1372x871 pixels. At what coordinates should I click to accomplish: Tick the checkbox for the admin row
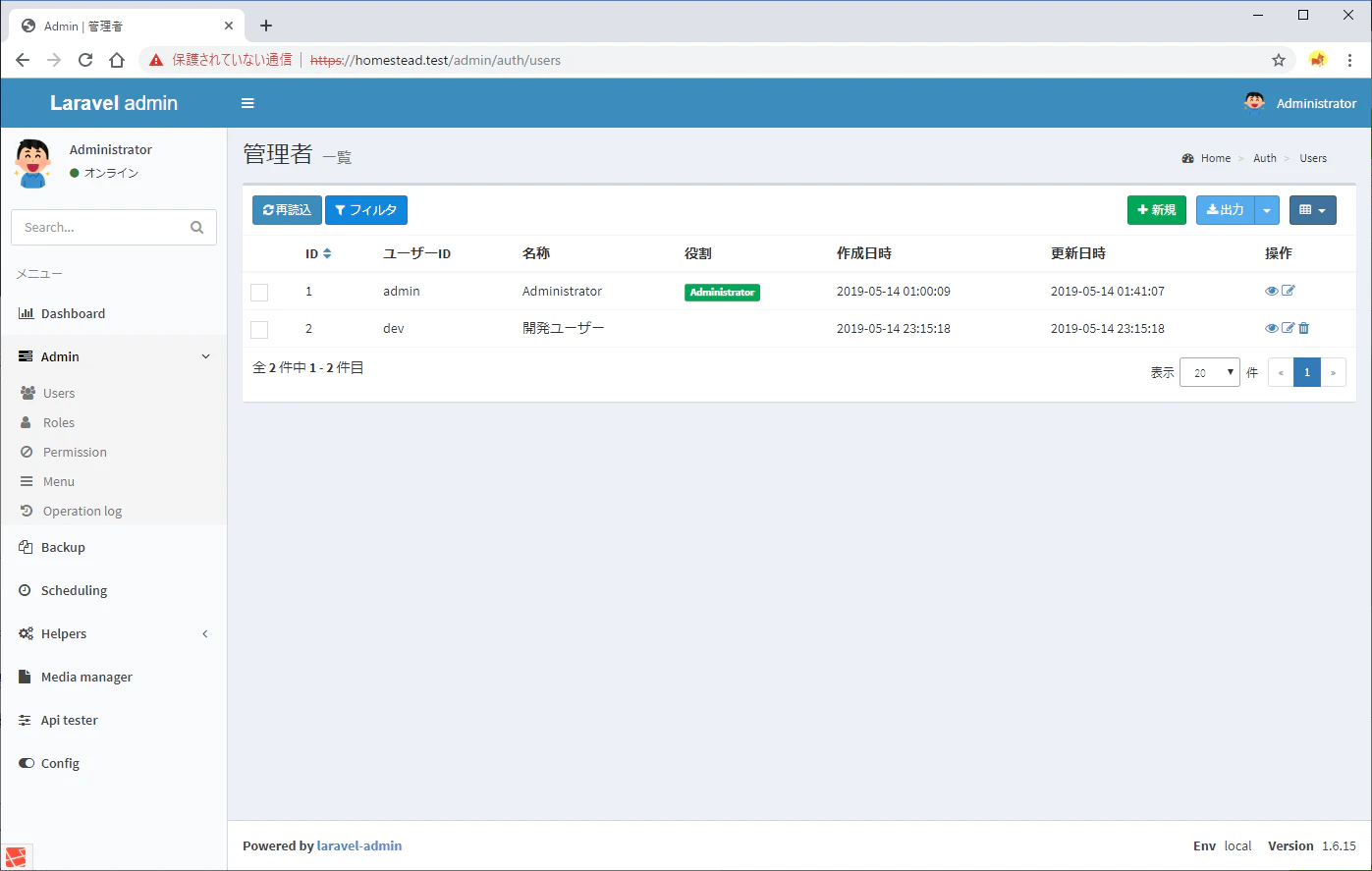259,292
